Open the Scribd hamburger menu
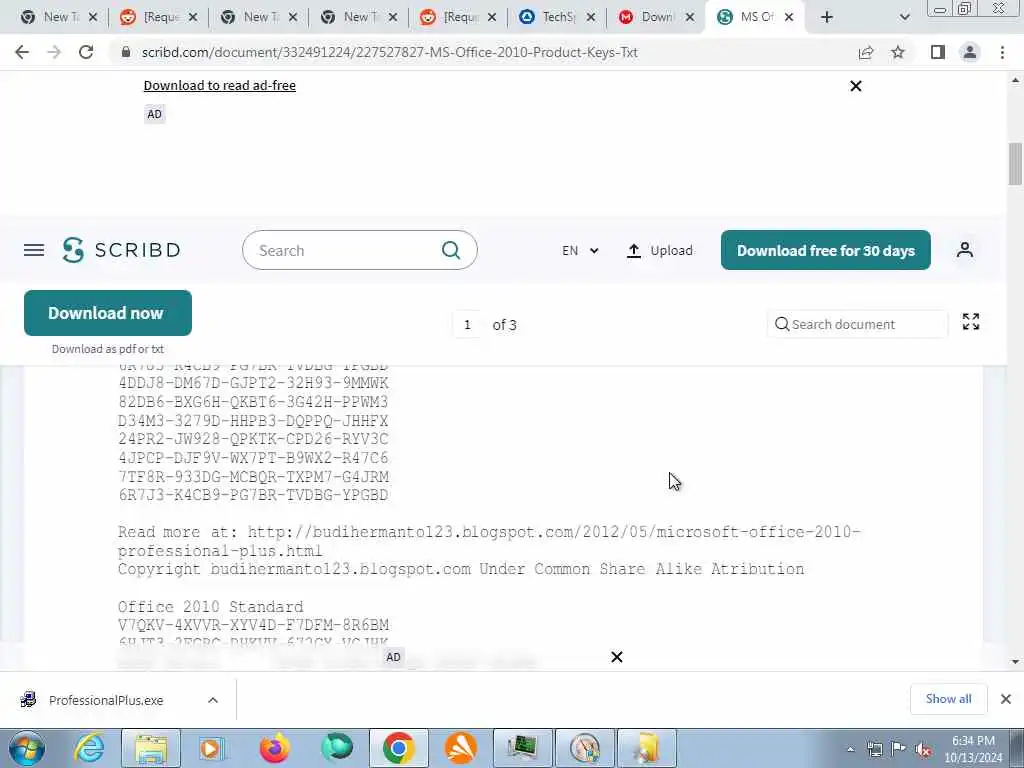1024x768 pixels. coord(34,250)
